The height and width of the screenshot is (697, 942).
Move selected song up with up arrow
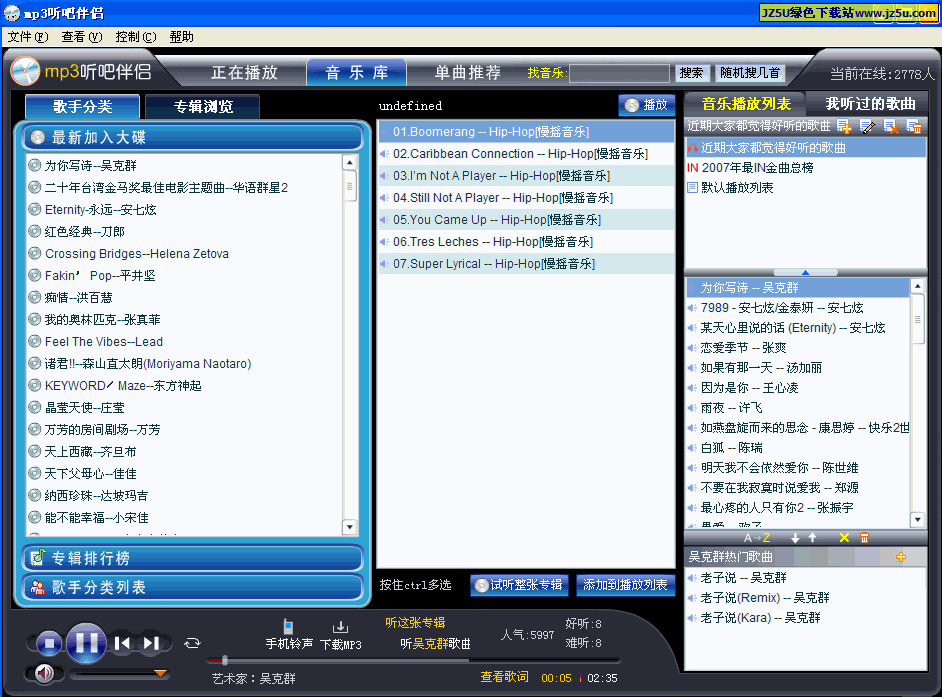click(812, 538)
